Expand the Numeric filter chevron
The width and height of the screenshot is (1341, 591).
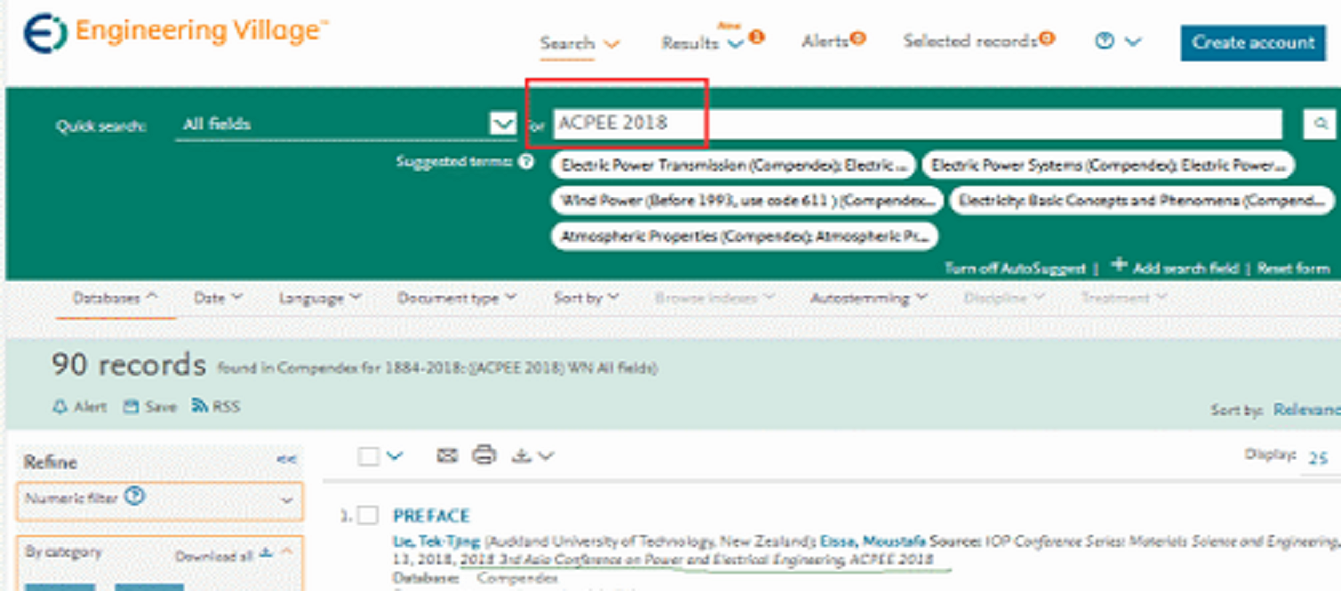[287, 499]
